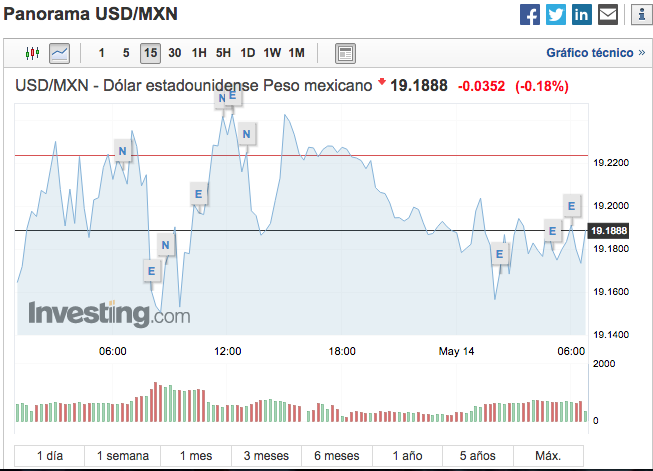The image size is (653, 471).
Task: Click the N news marker near 06:00
Action: point(122,152)
